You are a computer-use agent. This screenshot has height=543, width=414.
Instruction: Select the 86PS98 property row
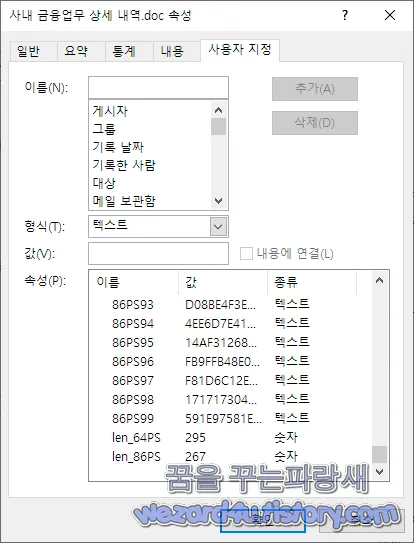(x=230, y=400)
